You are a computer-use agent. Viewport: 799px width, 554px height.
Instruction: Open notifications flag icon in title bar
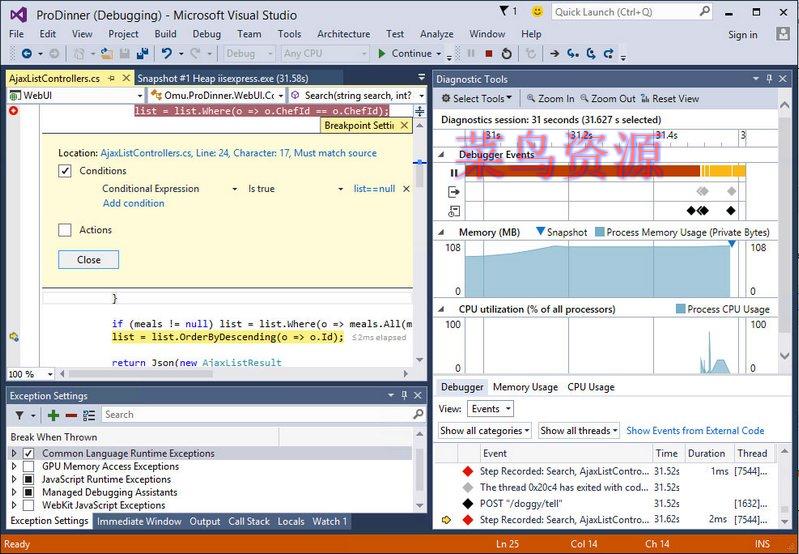tap(504, 11)
